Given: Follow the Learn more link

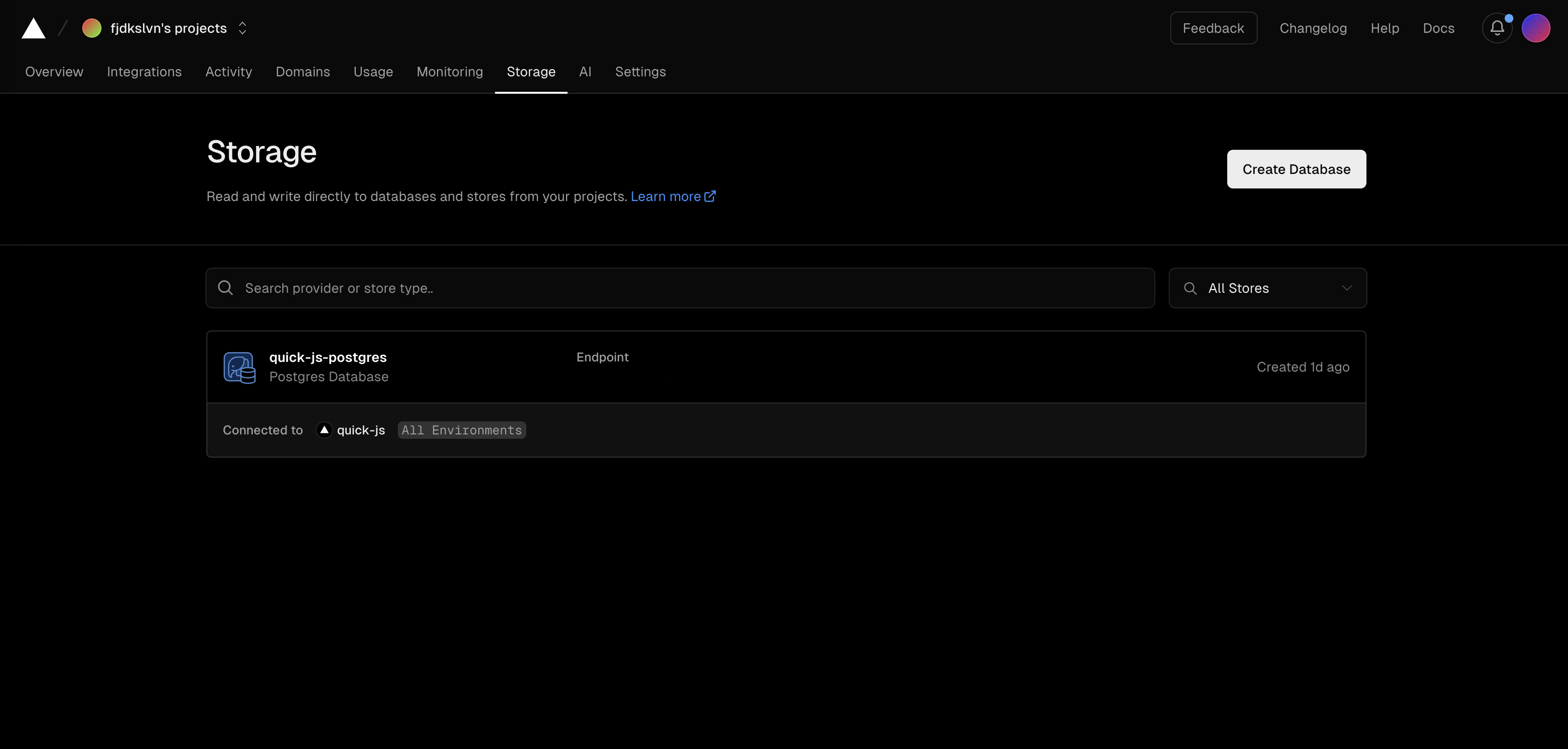Looking at the screenshot, I should [x=665, y=197].
